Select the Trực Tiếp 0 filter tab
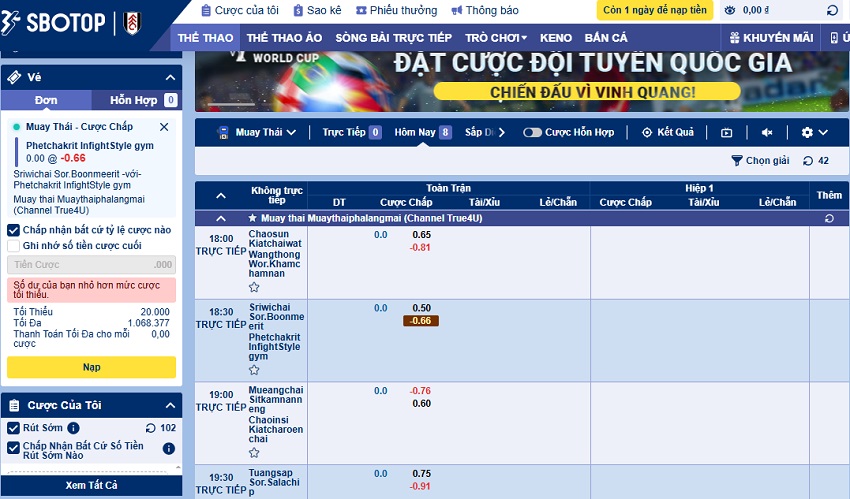Image resolution: width=850 pixels, height=499 pixels. (x=352, y=132)
